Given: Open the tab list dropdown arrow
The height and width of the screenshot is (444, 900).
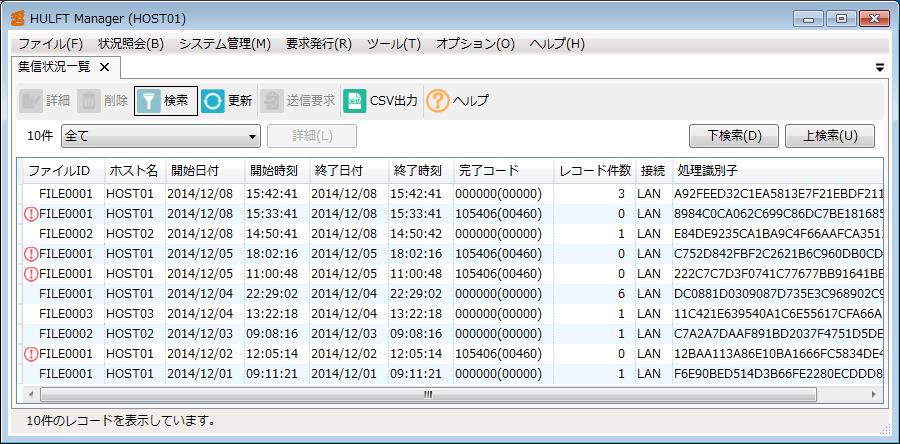Looking at the screenshot, I should point(880,68).
